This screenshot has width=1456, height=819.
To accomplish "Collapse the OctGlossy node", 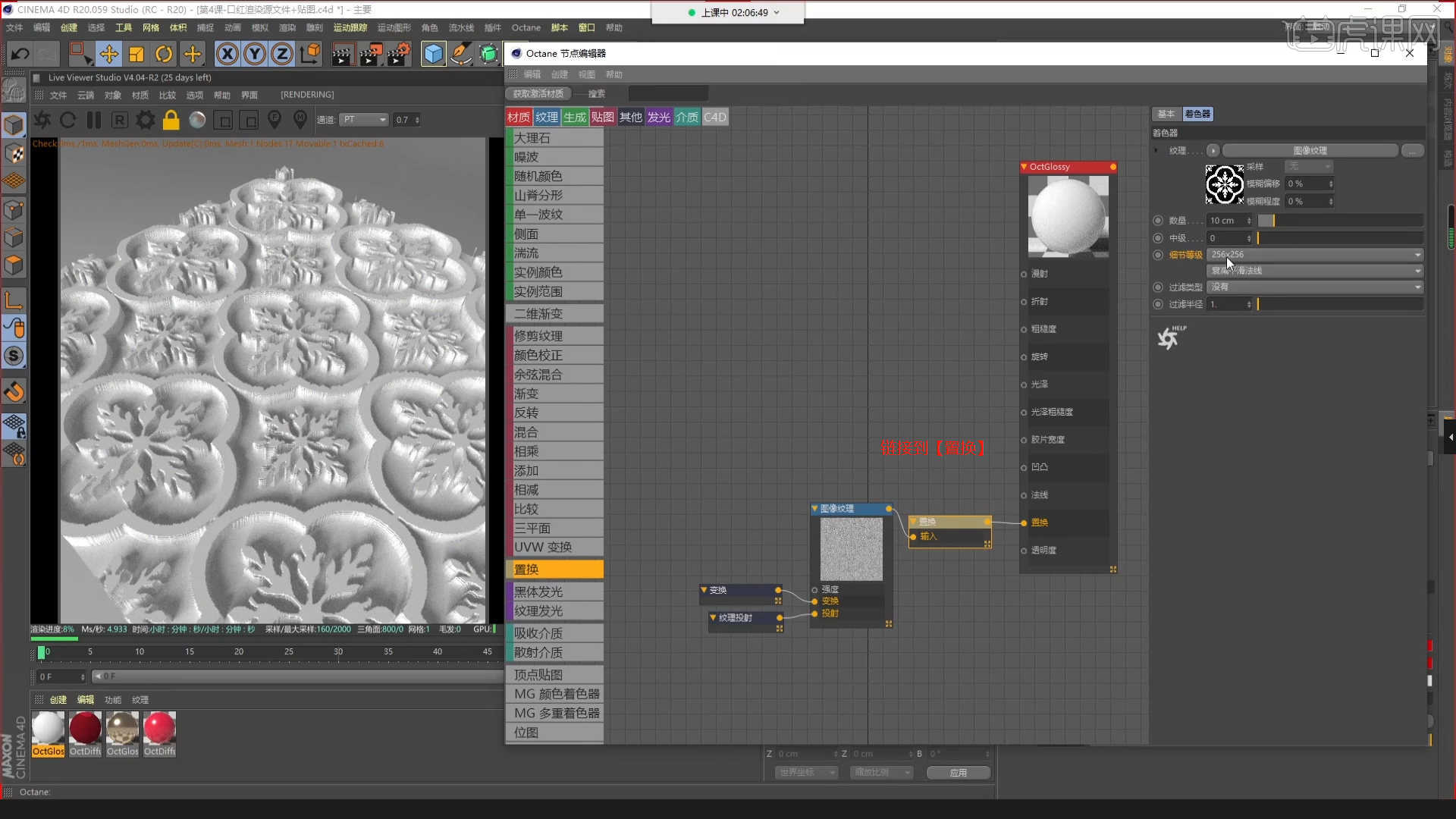I will 1025,167.
